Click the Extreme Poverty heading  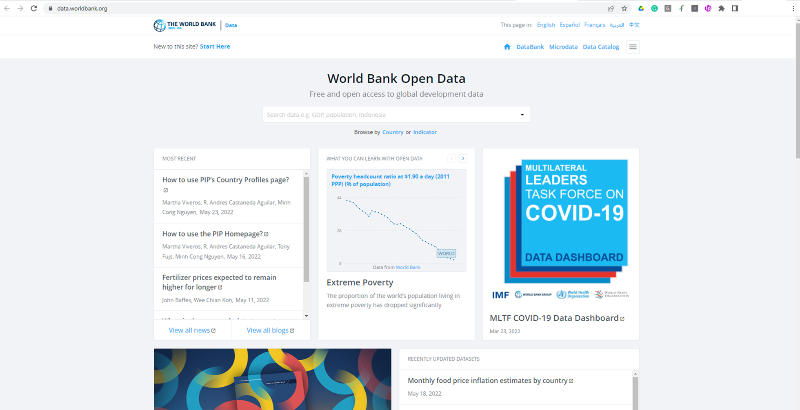pyautogui.click(x=360, y=283)
